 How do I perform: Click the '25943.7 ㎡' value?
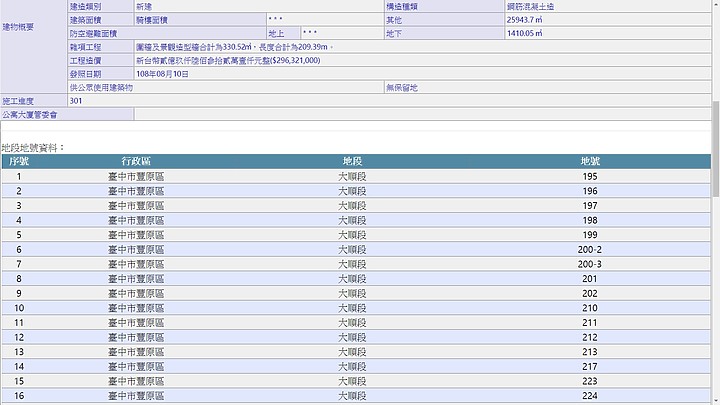click(x=524, y=20)
